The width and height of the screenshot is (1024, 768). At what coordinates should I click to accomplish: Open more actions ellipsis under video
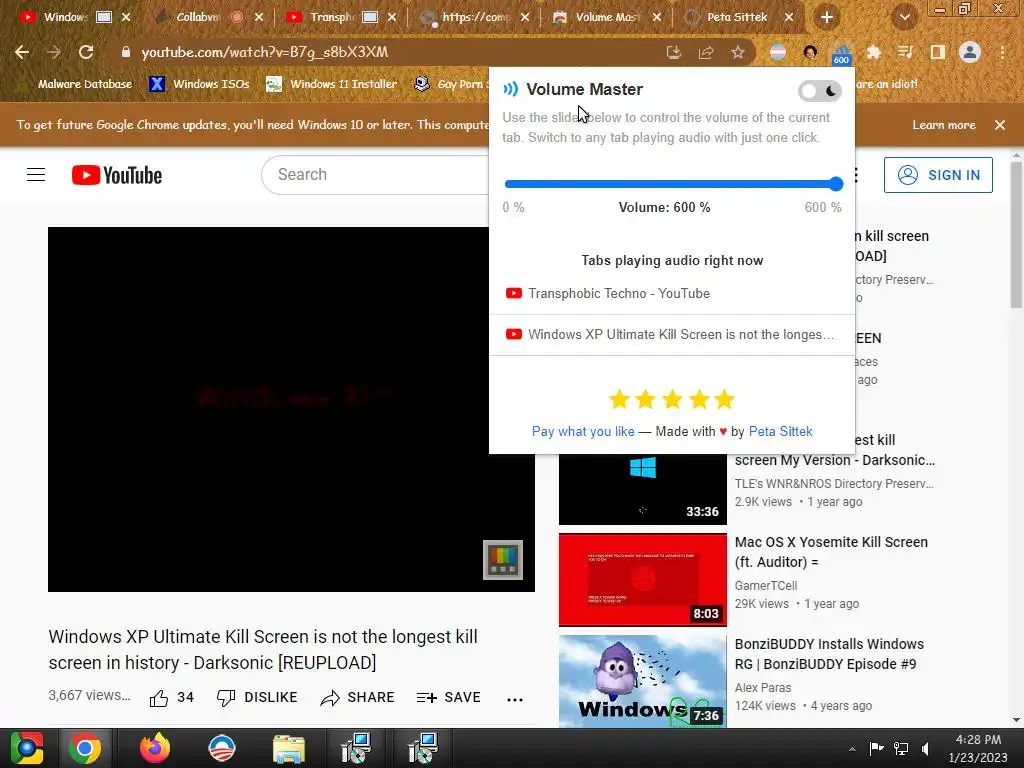click(x=515, y=699)
